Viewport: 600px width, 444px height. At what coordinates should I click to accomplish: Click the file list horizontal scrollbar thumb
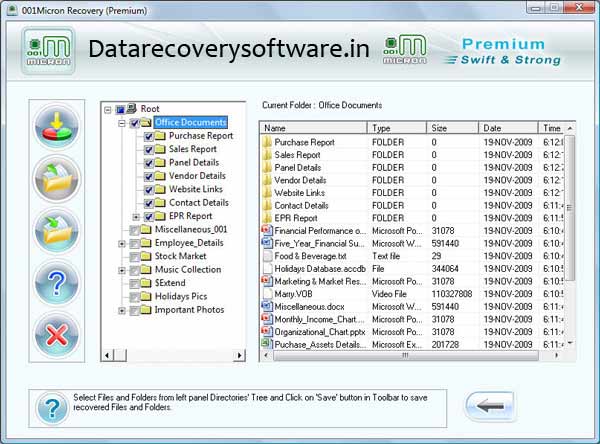point(406,356)
